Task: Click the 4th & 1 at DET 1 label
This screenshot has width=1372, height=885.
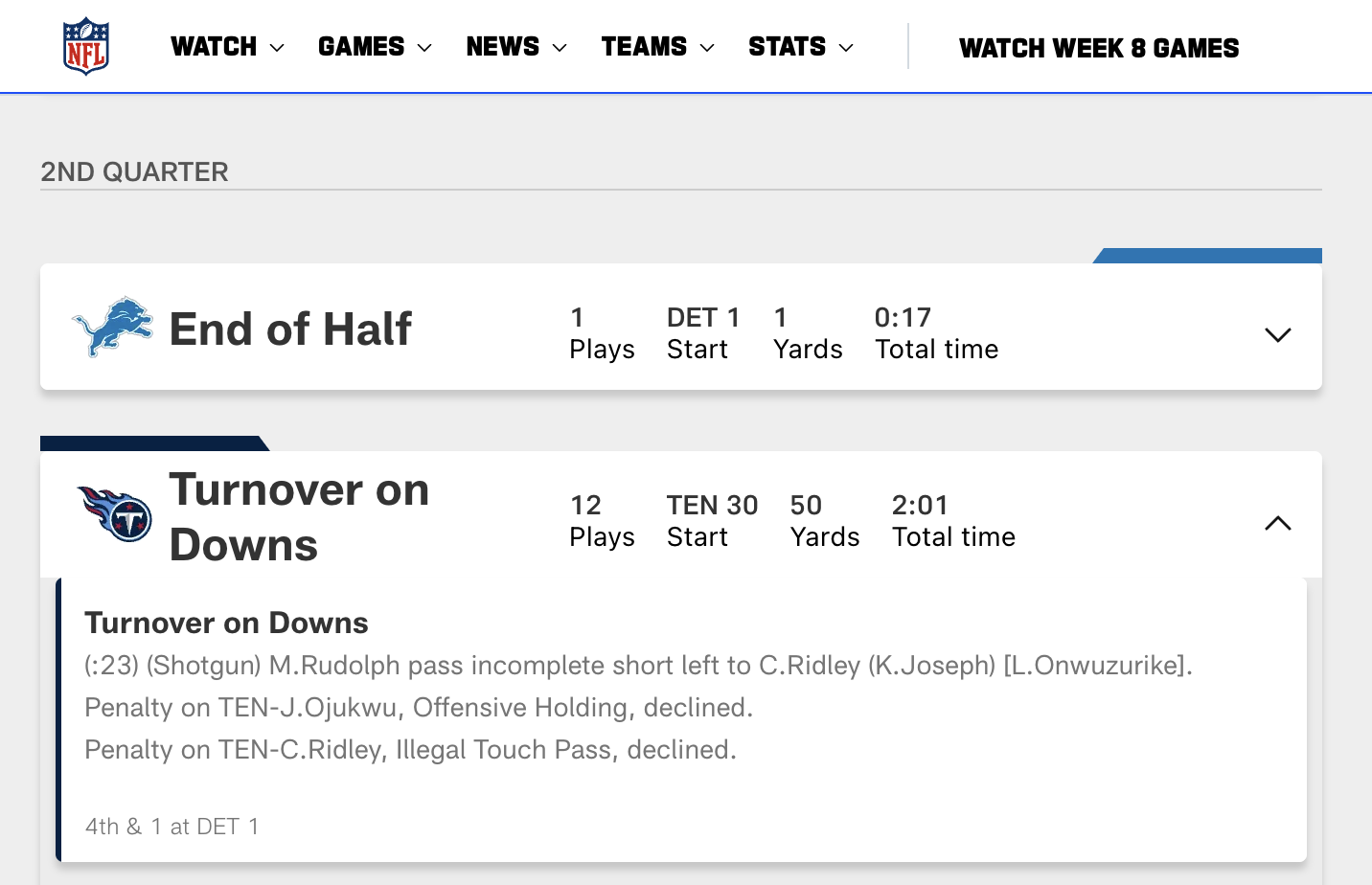Action: tap(171, 827)
